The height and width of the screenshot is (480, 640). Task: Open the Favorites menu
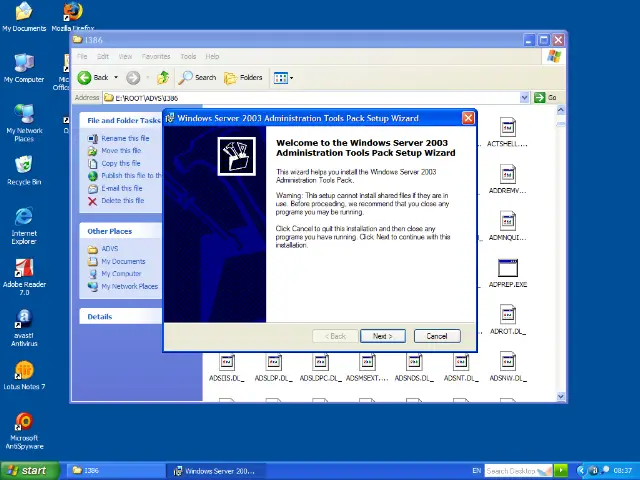[x=156, y=56]
